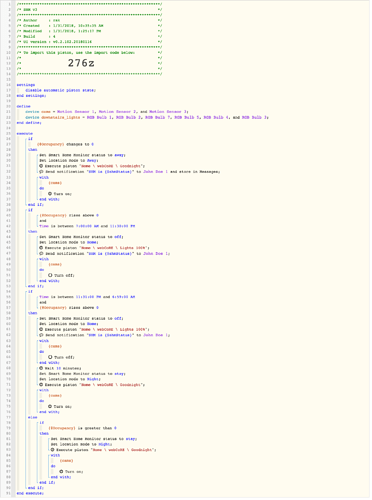The image size is (372, 500).
Task: Click the Execute piston icon on line 61
Action: (x=41, y=330)
